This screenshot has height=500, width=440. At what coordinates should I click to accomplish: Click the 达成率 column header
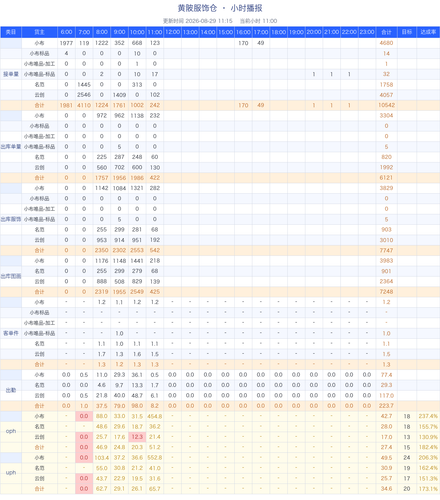click(428, 32)
